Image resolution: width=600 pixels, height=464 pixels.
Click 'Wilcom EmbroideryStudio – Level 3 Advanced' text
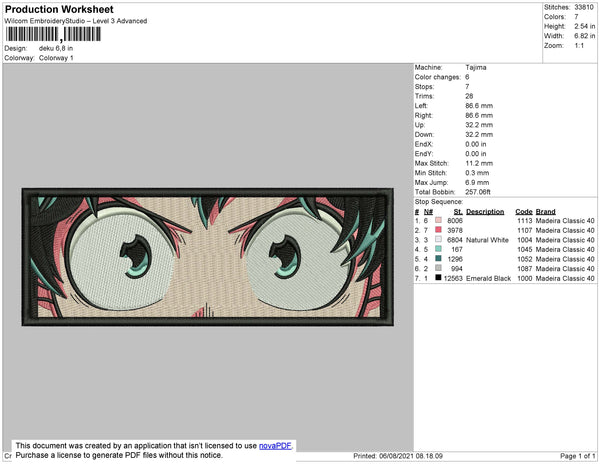pos(76,21)
